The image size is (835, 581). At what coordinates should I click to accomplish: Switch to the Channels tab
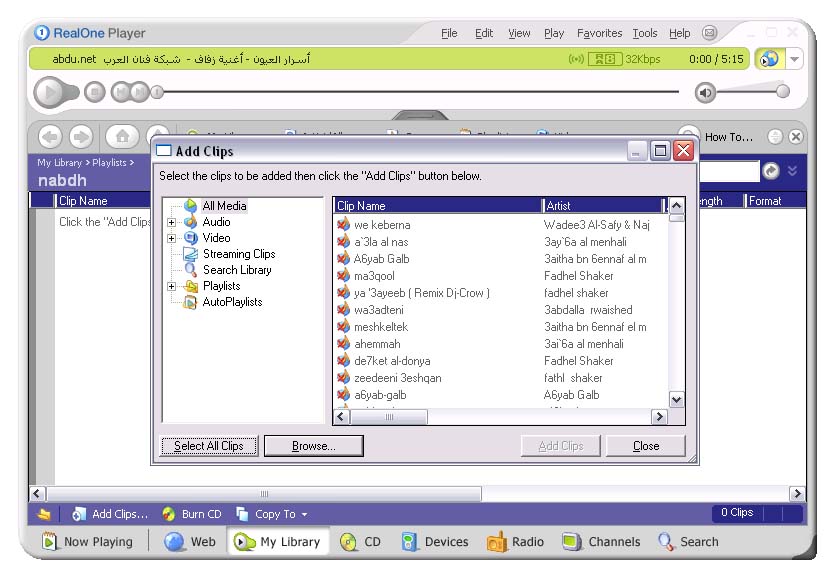pos(601,542)
